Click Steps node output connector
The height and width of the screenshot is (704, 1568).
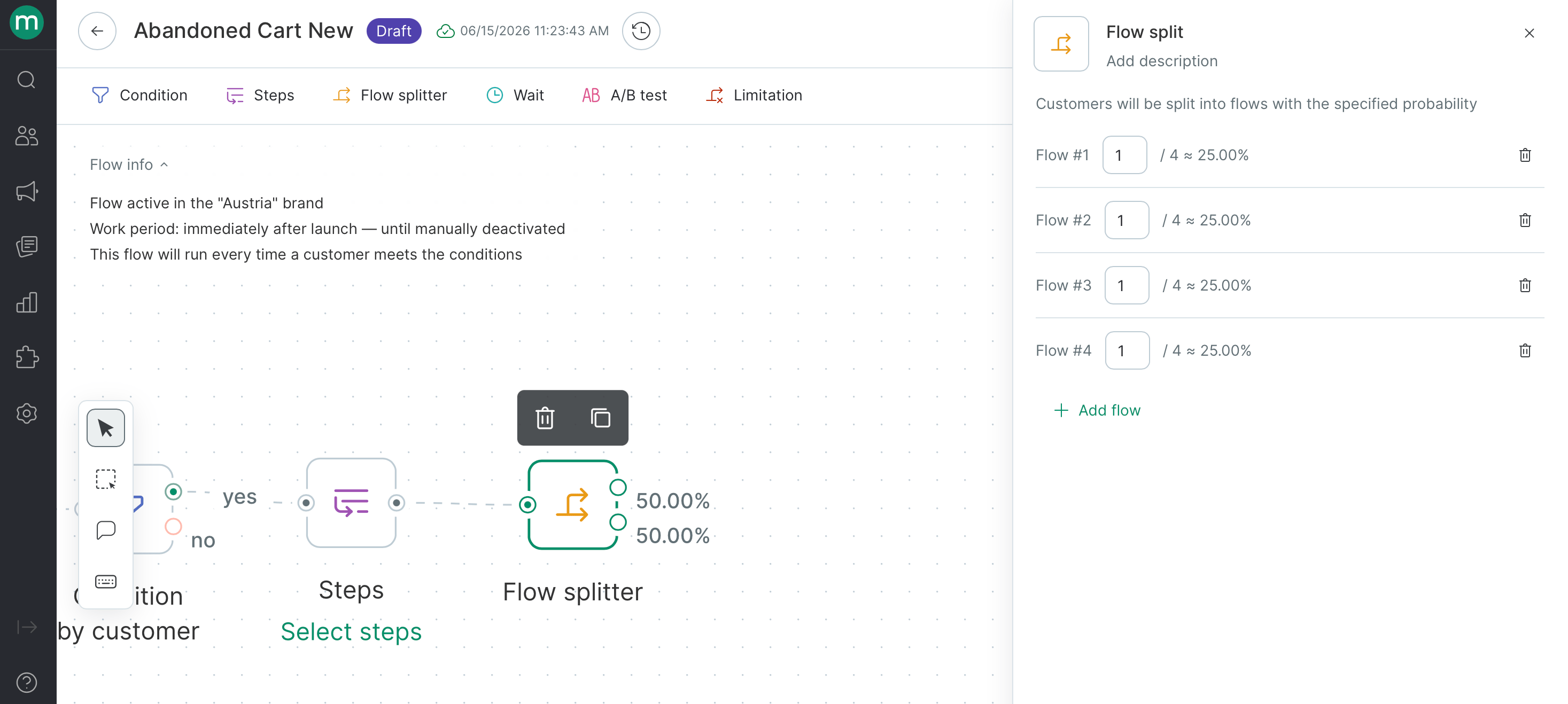[x=396, y=503]
